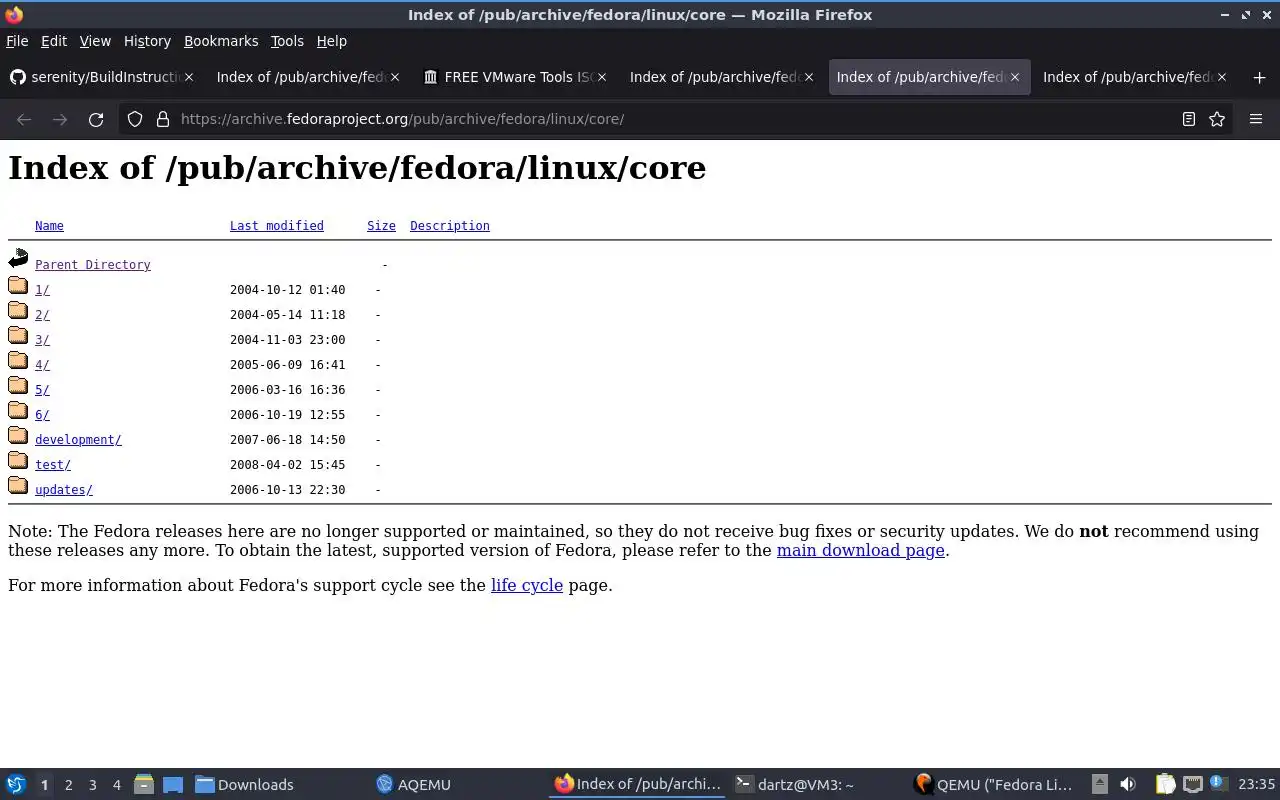This screenshot has height=800, width=1280.
Task: Click the browser back arrow button
Action: click(x=24, y=119)
